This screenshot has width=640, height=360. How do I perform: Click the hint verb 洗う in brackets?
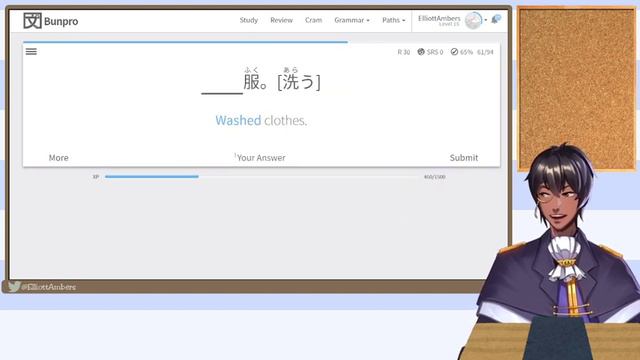click(299, 82)
